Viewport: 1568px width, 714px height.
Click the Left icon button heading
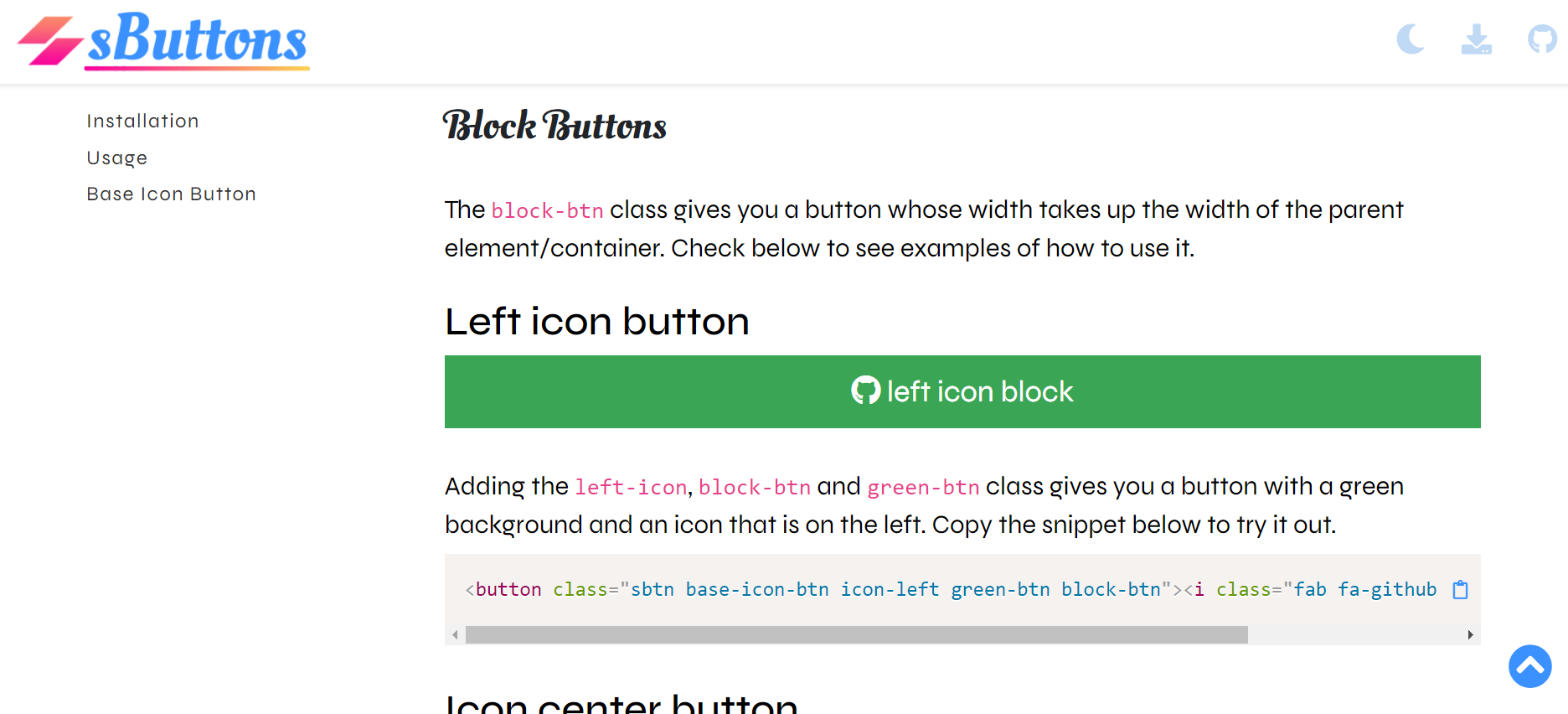point(596,321)
